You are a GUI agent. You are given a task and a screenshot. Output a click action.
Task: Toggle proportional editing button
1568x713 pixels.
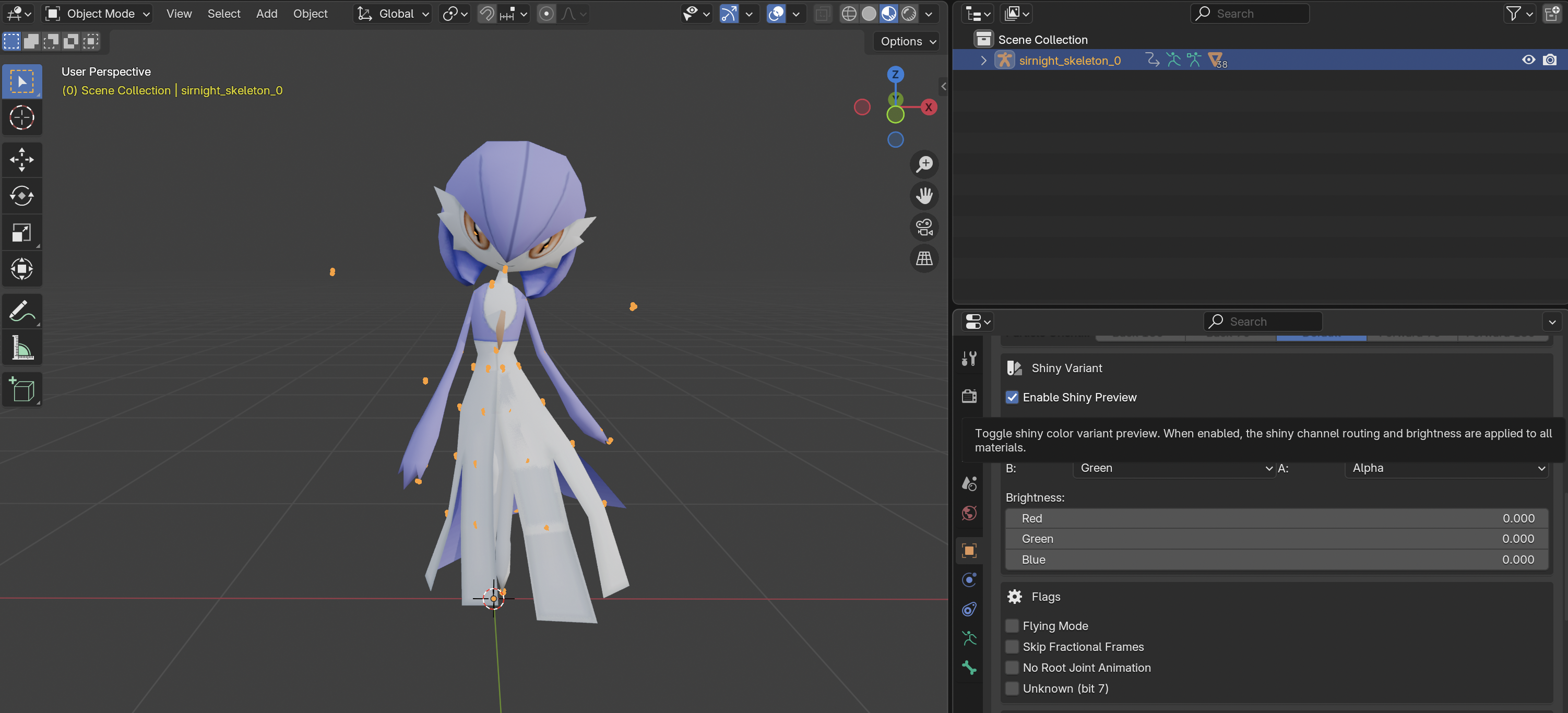[546, 14]
